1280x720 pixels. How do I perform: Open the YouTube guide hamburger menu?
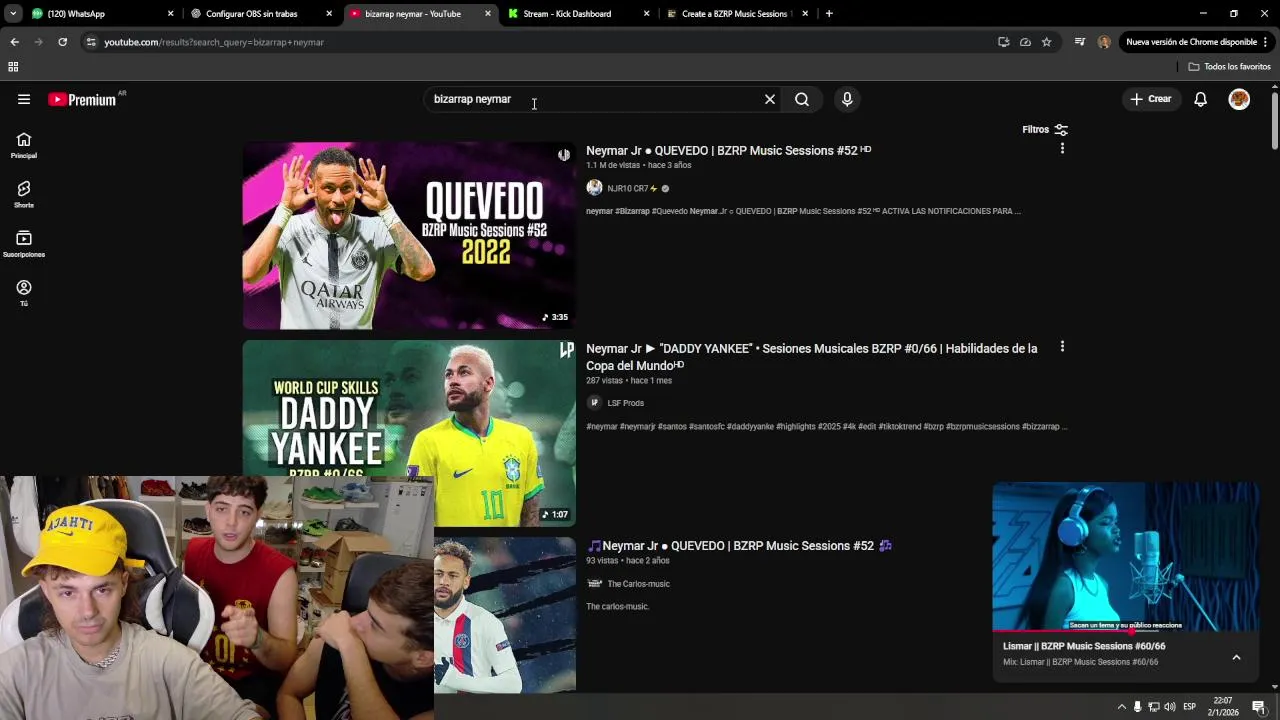point(24,99)
